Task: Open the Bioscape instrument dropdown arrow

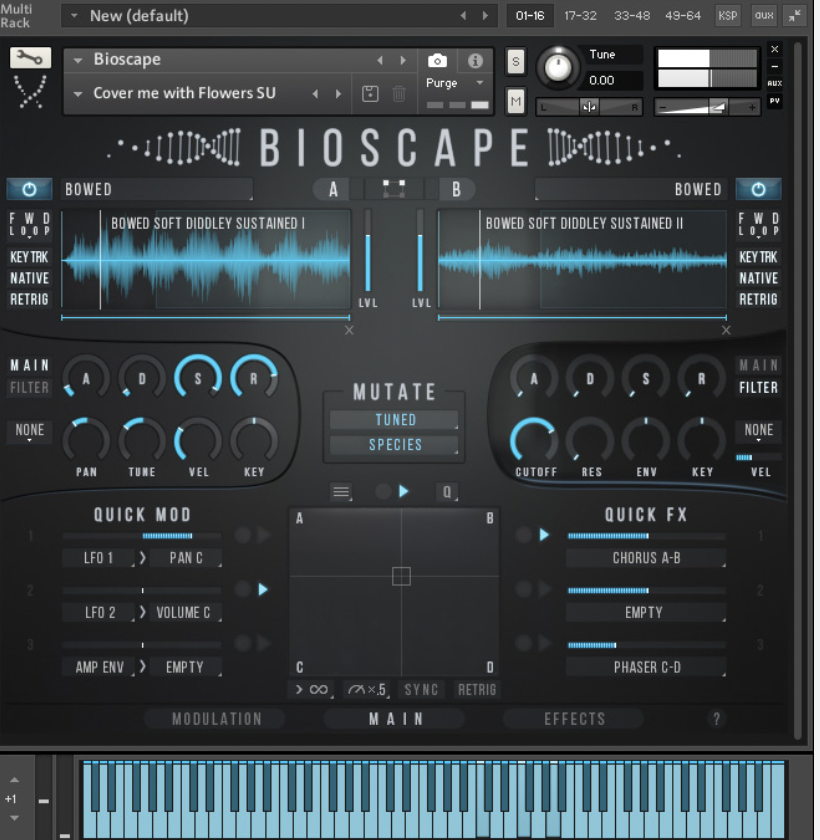Action: tap(78, 61)
